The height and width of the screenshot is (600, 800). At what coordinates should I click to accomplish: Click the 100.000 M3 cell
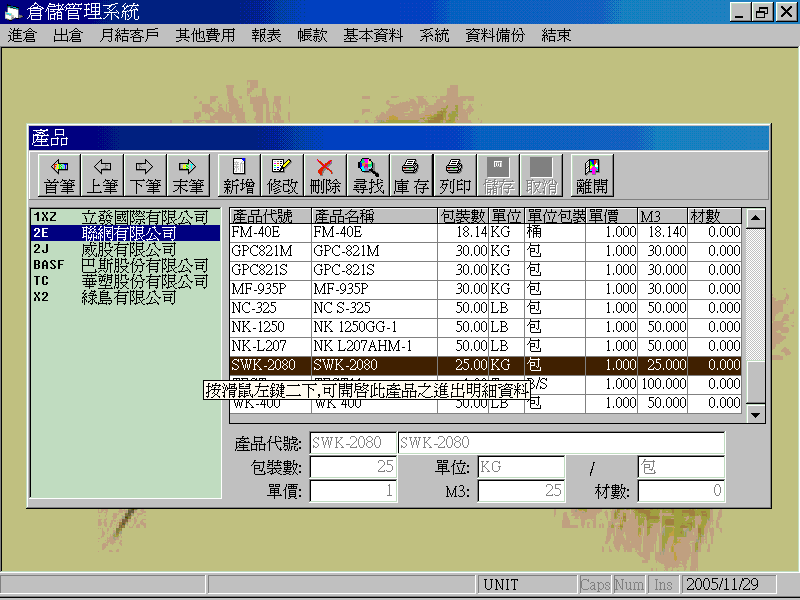(x=662, y=384)
